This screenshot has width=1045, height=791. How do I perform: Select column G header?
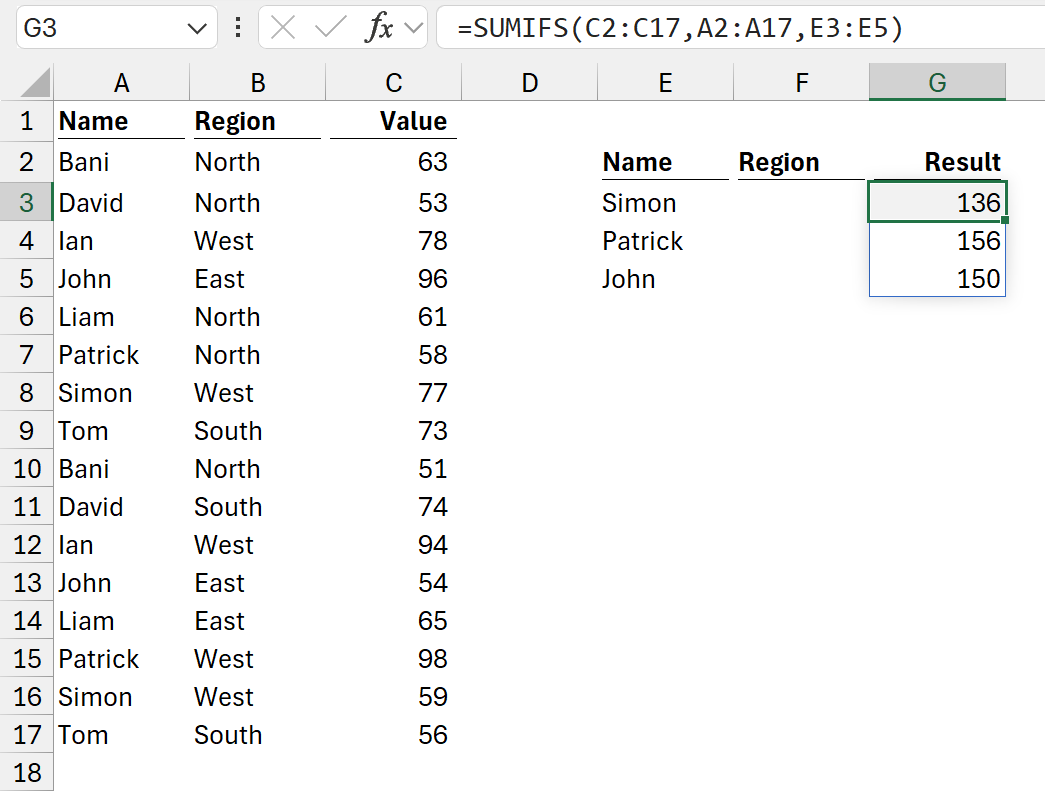[x=937, y=84]
